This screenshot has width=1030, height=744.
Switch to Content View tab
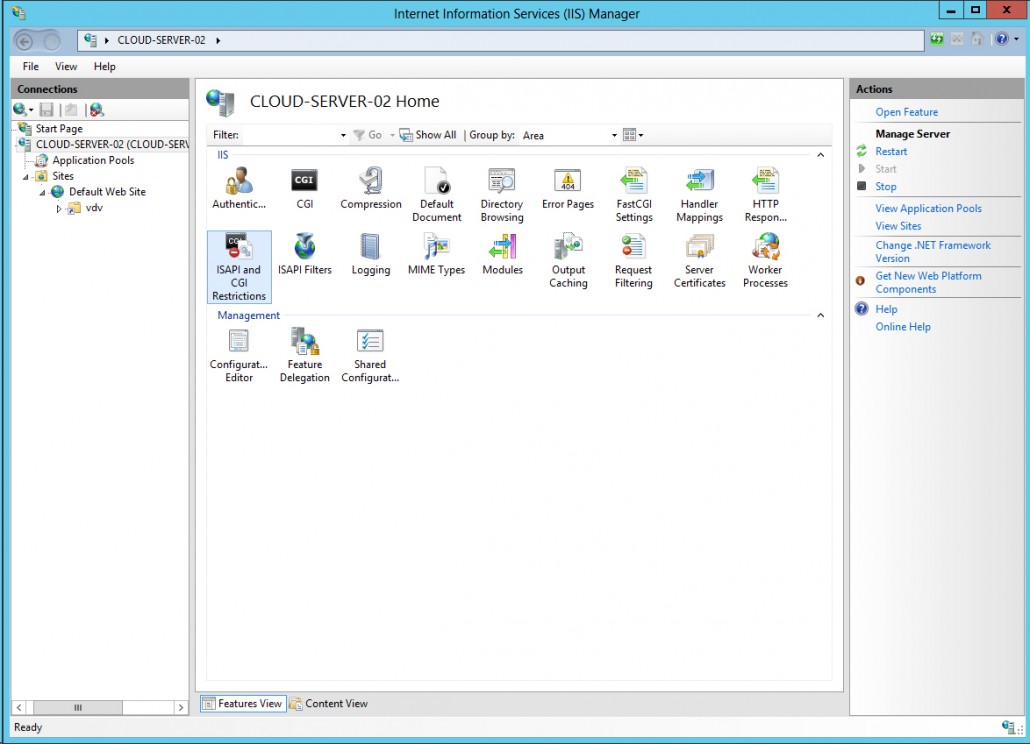(x=329, y=703)
